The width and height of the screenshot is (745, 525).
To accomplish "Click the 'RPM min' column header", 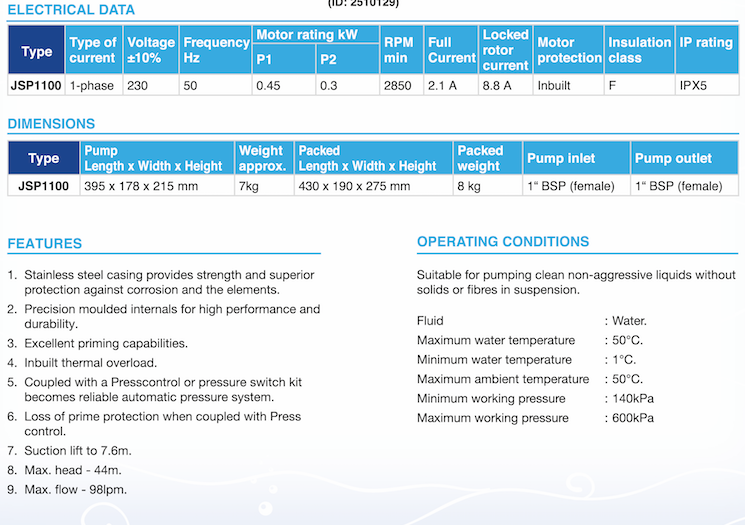I will pyautogui.click(x=401, y=50).
